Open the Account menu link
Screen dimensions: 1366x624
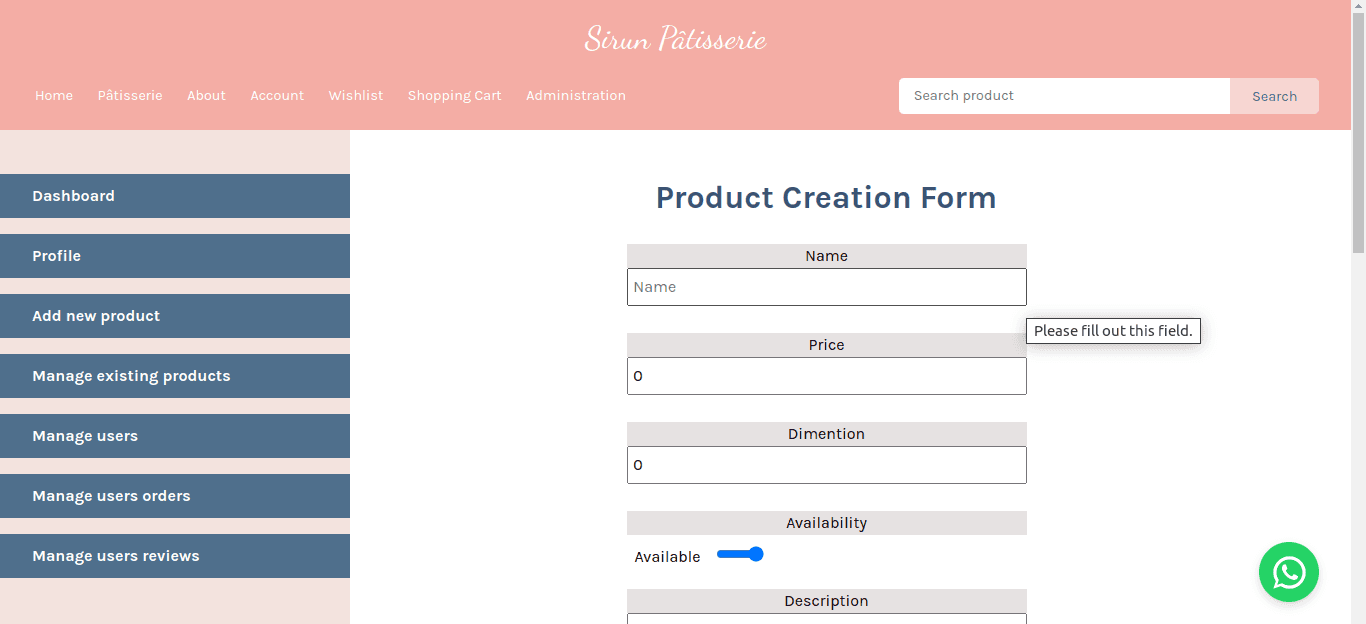pyautogui.click(x=277, y=96)
